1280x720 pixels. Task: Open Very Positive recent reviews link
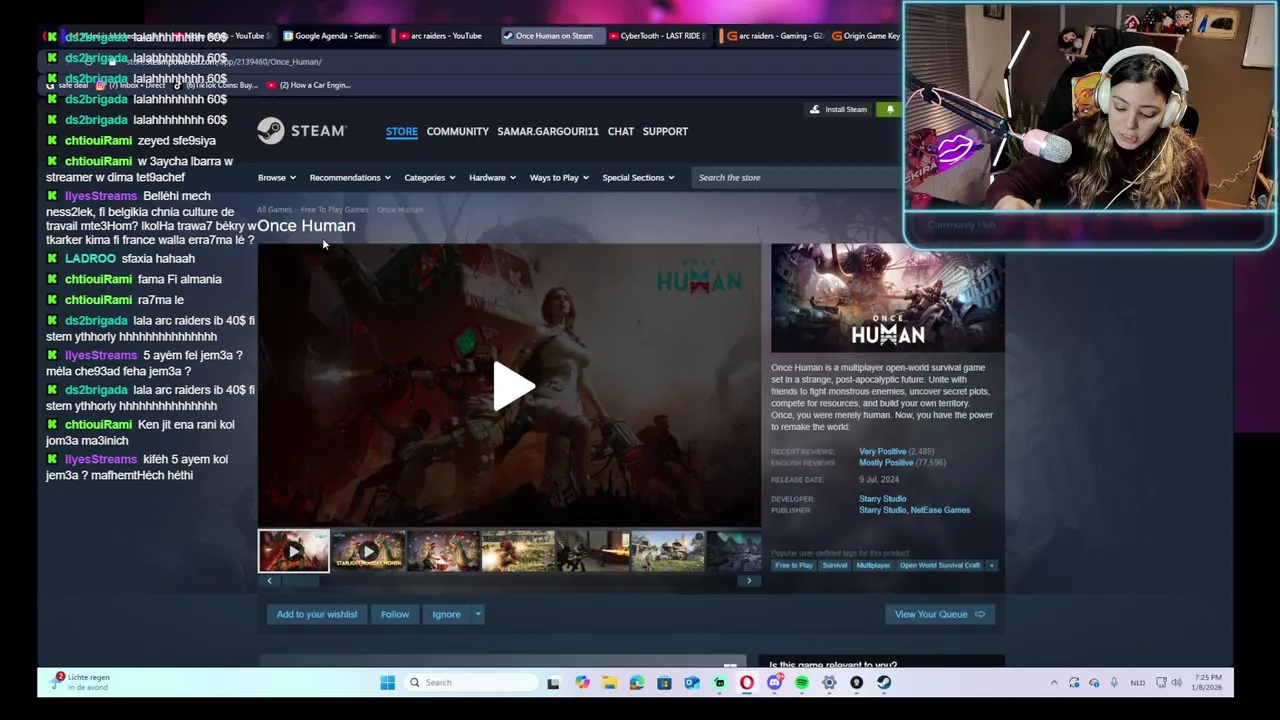[x=882, y=452]
